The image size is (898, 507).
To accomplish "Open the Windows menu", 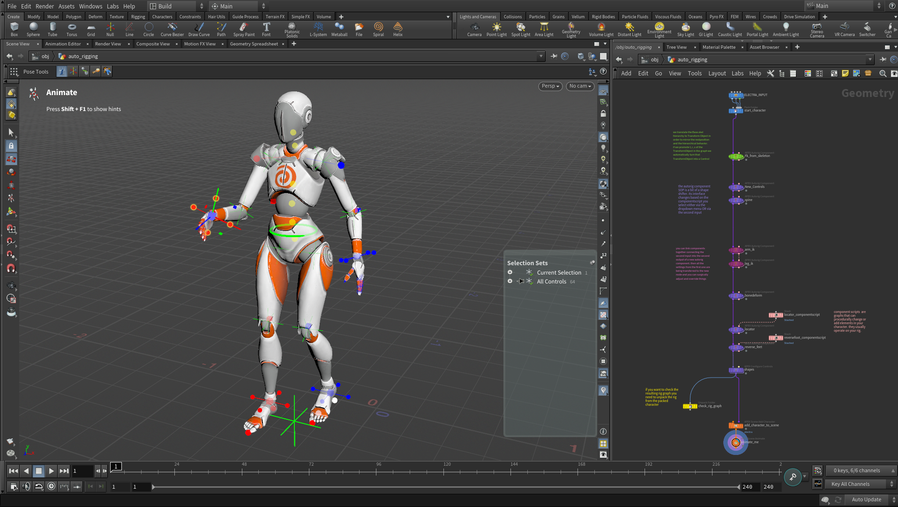I will [x=90, y=6].
